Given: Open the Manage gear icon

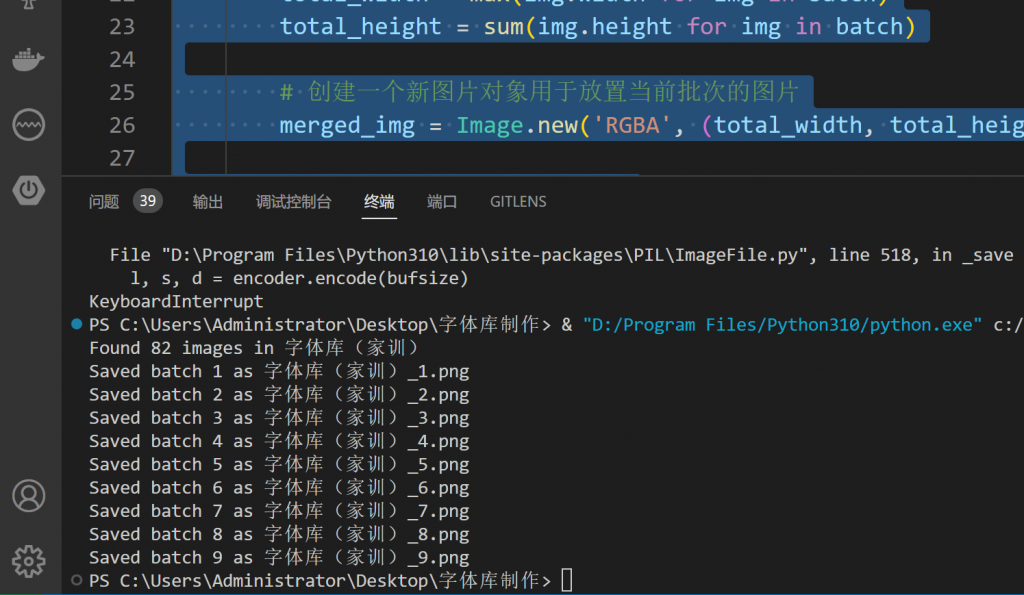Looking at the screenshot, I should 28,559.
